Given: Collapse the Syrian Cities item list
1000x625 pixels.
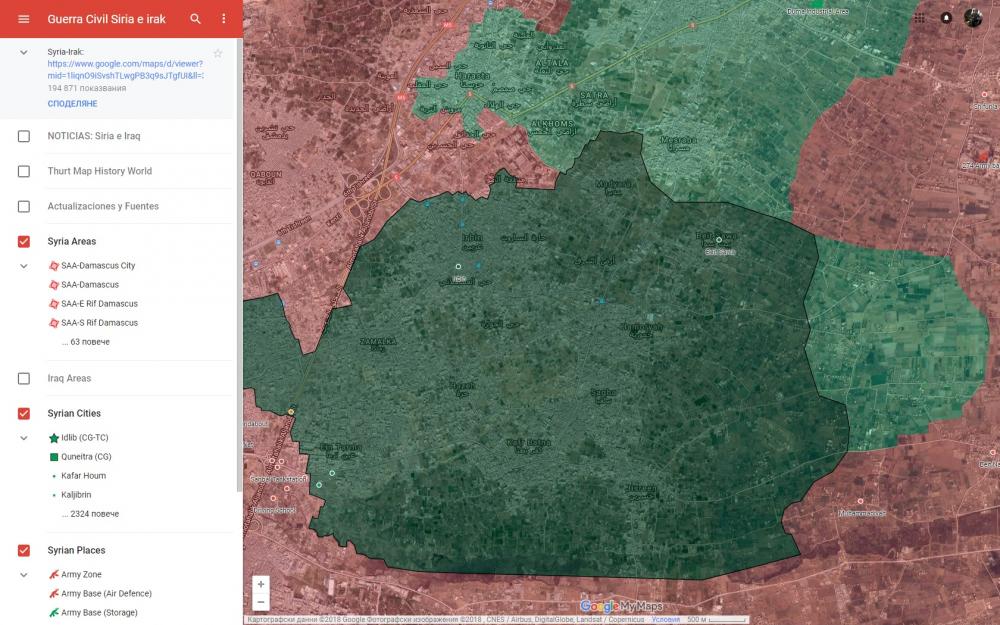Looking at the screenshot, I should tap(24, 438).
